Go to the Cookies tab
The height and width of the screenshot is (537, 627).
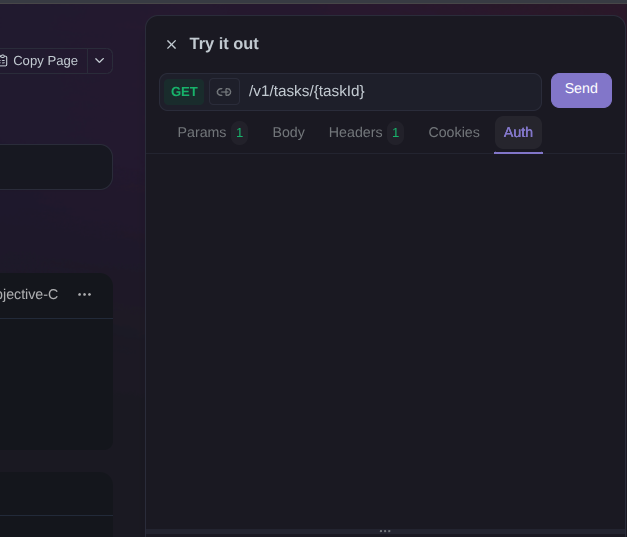(x=454, y=132)
